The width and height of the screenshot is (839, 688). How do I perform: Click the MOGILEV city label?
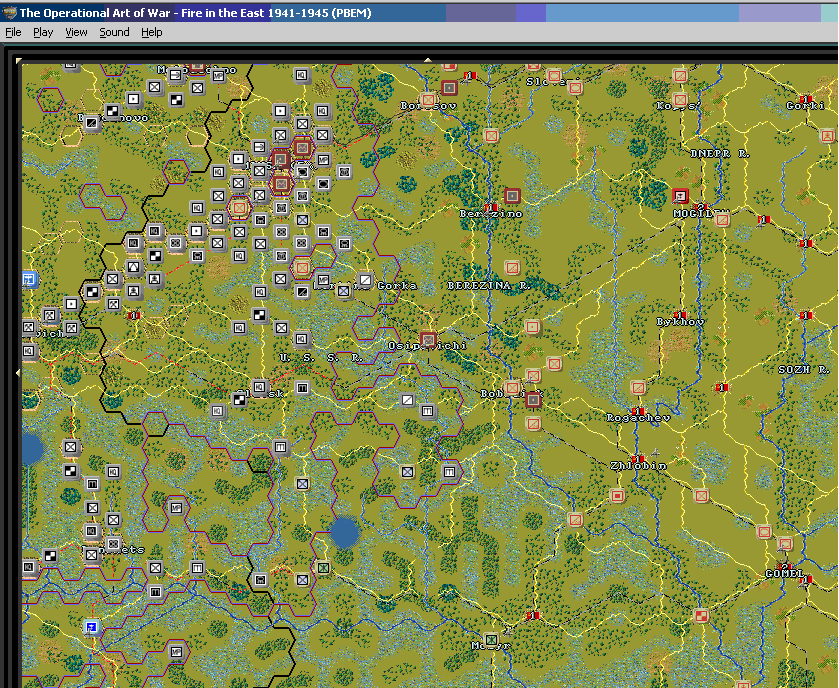point(701,213)
